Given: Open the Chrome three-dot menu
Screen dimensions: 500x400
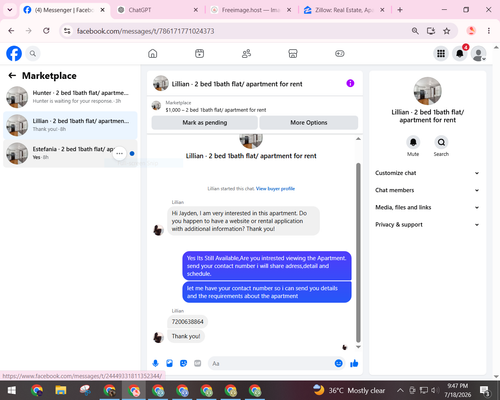Looking at the screenshot, I should pyautogui.click(x=489, y=31).
